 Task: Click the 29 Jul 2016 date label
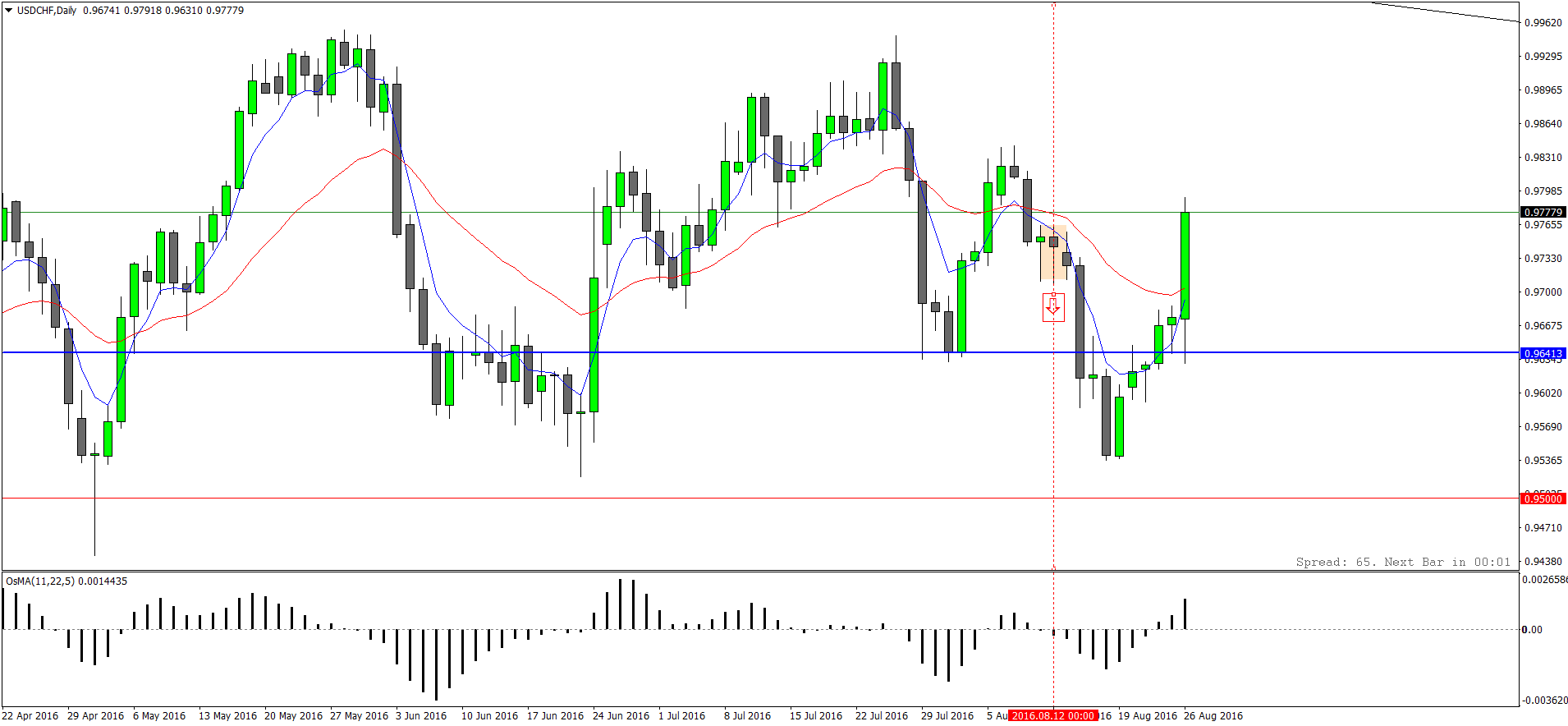point(947,715)
